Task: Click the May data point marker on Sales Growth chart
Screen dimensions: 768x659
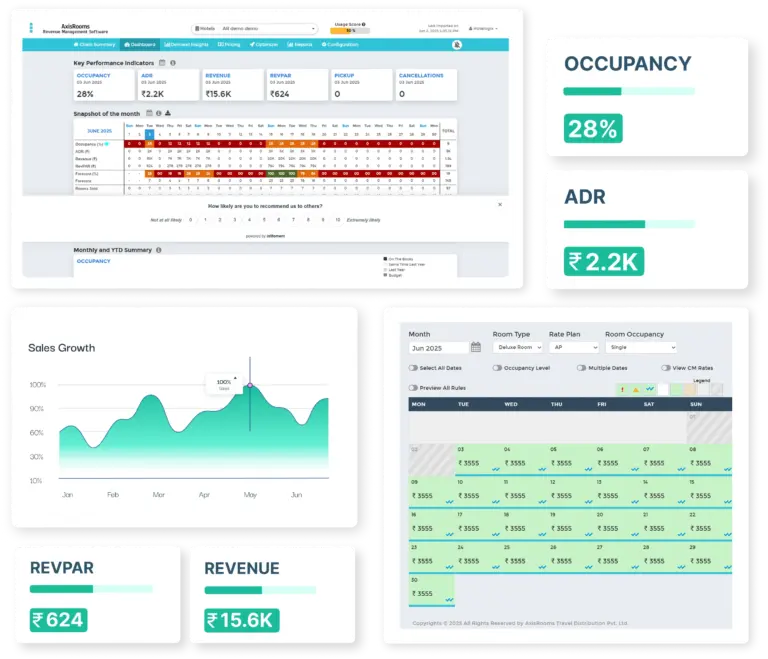Action: click(x=250, y=386)
